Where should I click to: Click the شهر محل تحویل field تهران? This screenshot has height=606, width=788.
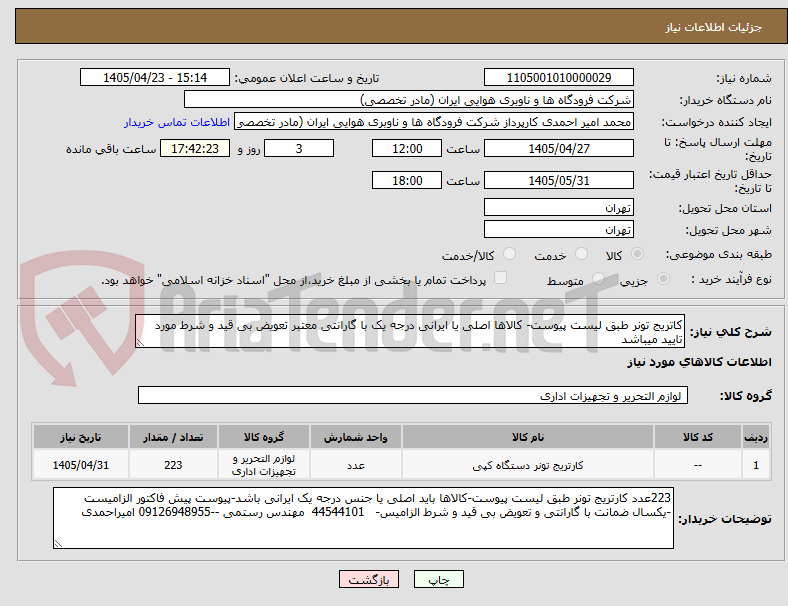pyautogui.click(x=559, y=229)
